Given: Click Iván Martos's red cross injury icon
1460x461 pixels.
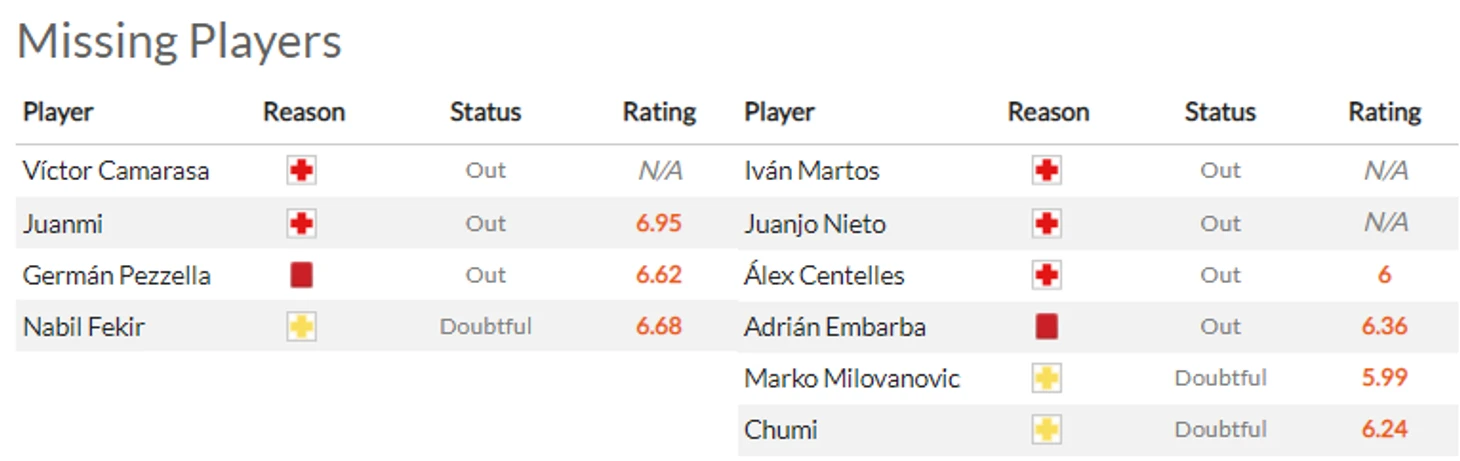Looking at the screenshot, I should tap(1046, 171).
